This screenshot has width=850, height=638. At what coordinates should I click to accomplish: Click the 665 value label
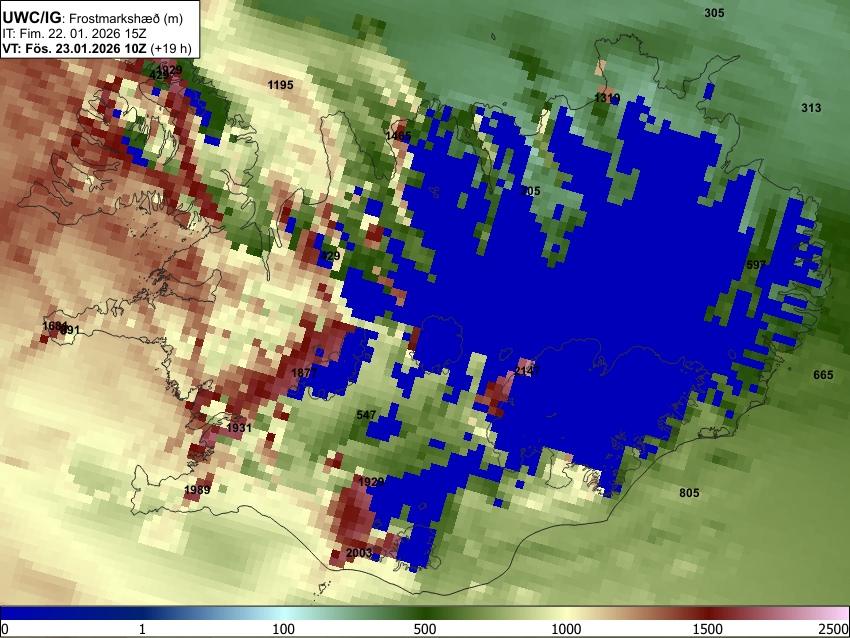click(823, 375)
